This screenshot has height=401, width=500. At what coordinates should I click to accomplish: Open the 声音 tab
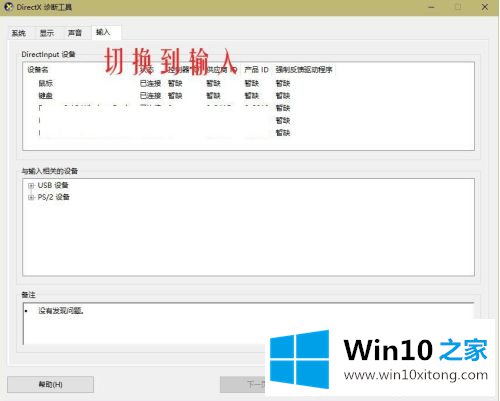pyautogui.click(x=75, y=33)
